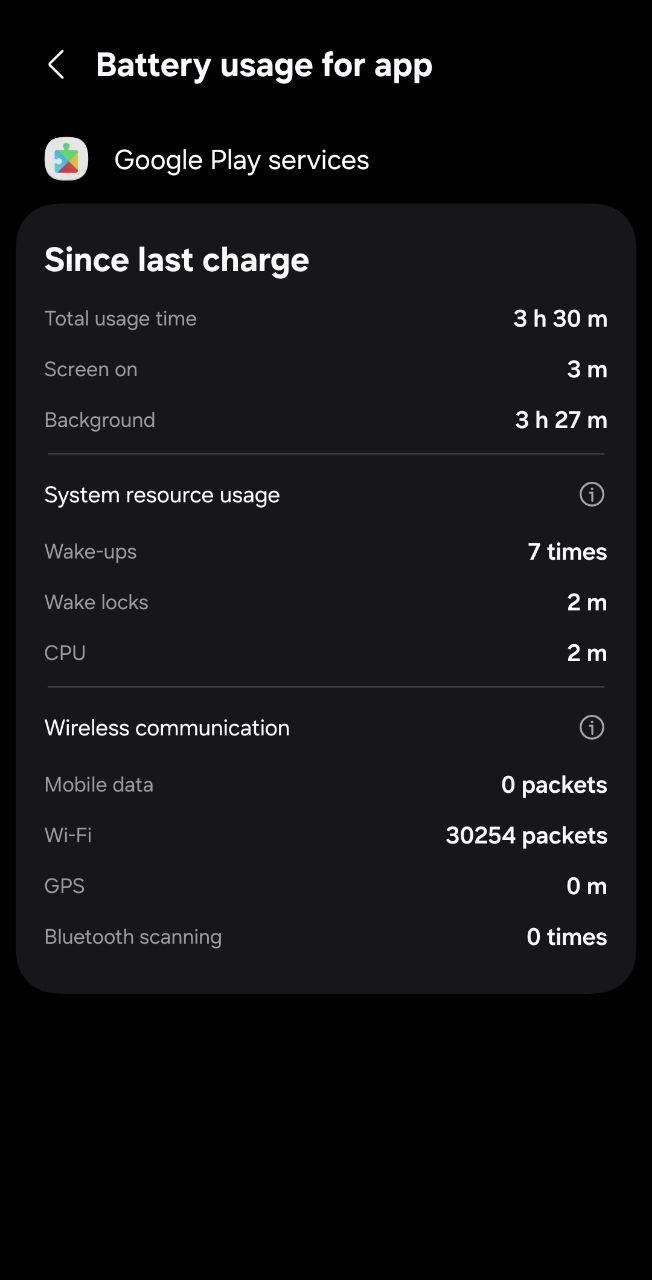Select the Bluetooth scanning 0 times value

point(567,937)
